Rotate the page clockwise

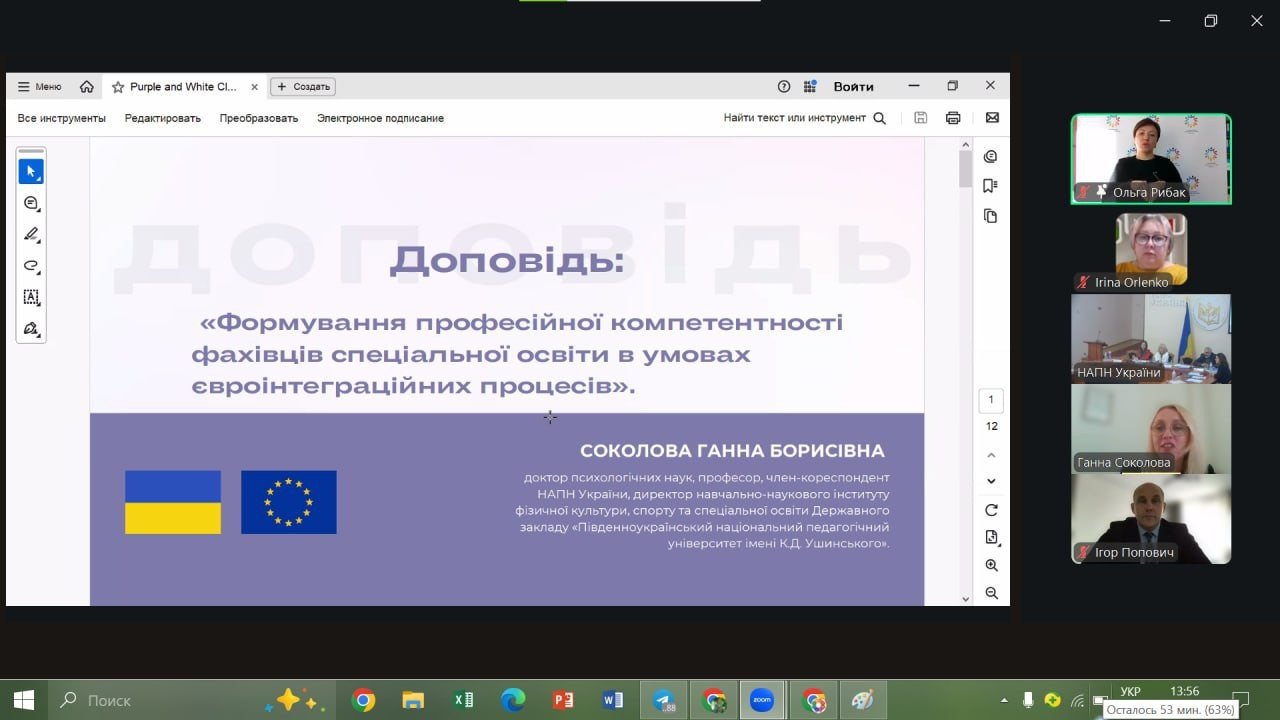click(x=991, y=510)
